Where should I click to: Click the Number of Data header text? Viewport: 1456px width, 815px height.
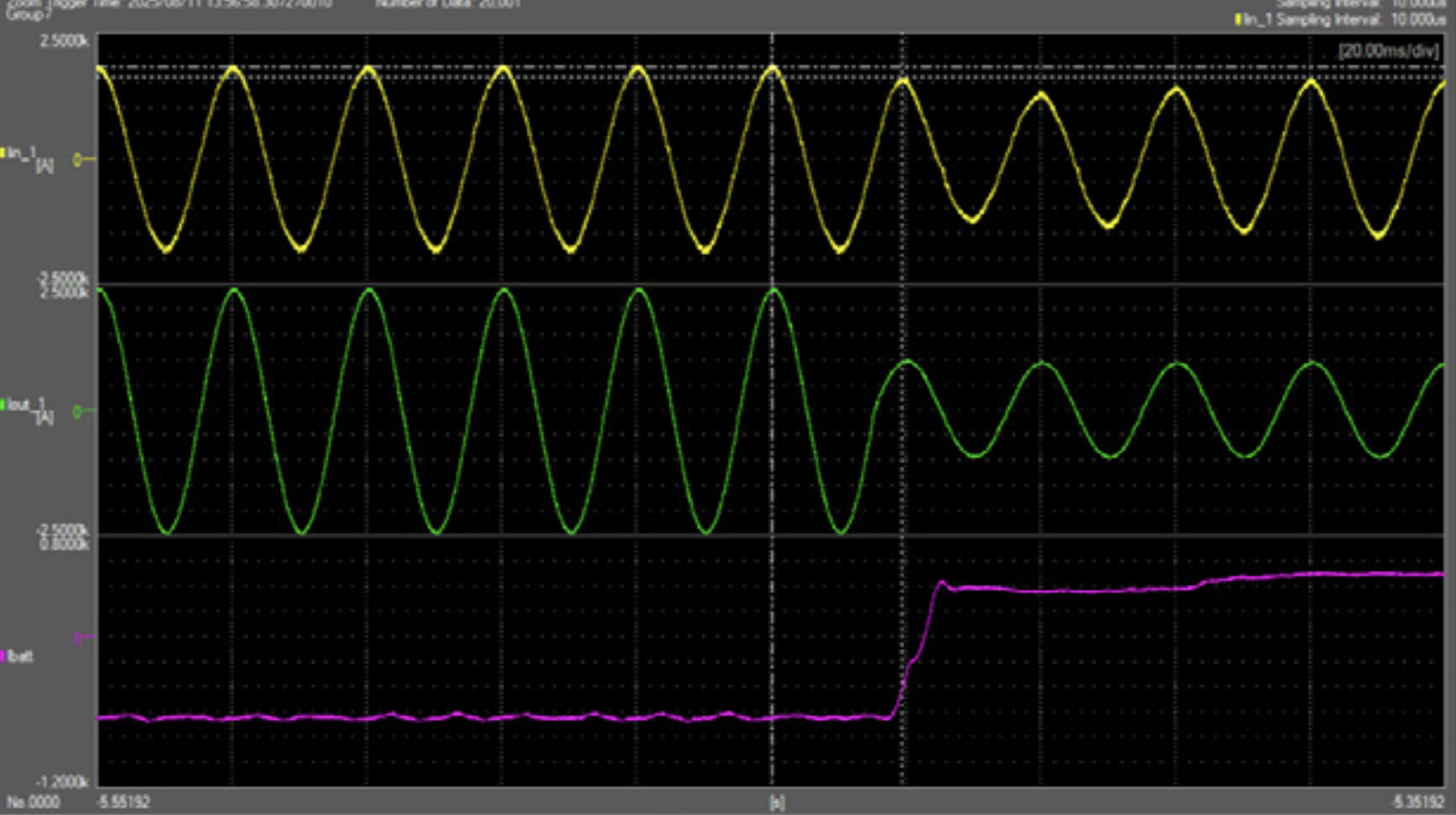[x=447, y=4]
